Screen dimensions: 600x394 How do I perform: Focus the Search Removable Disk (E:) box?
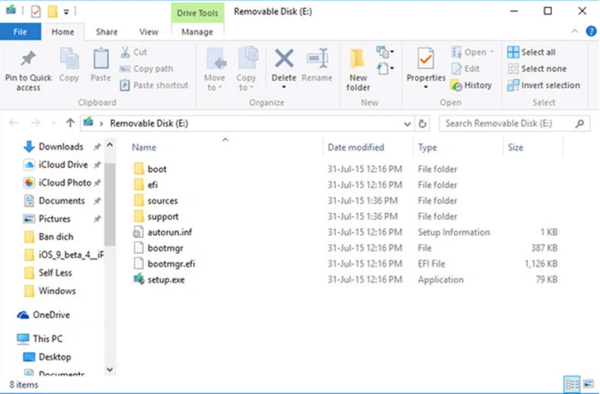click(x=509, y=124)
